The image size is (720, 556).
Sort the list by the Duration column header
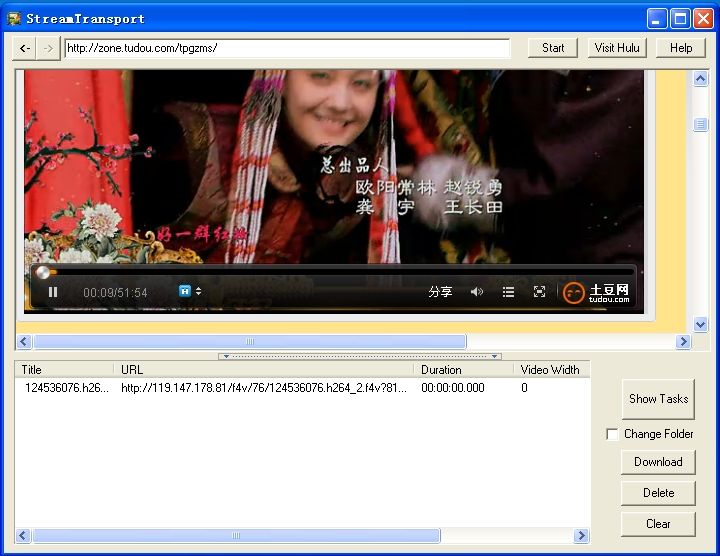(463, 370)
